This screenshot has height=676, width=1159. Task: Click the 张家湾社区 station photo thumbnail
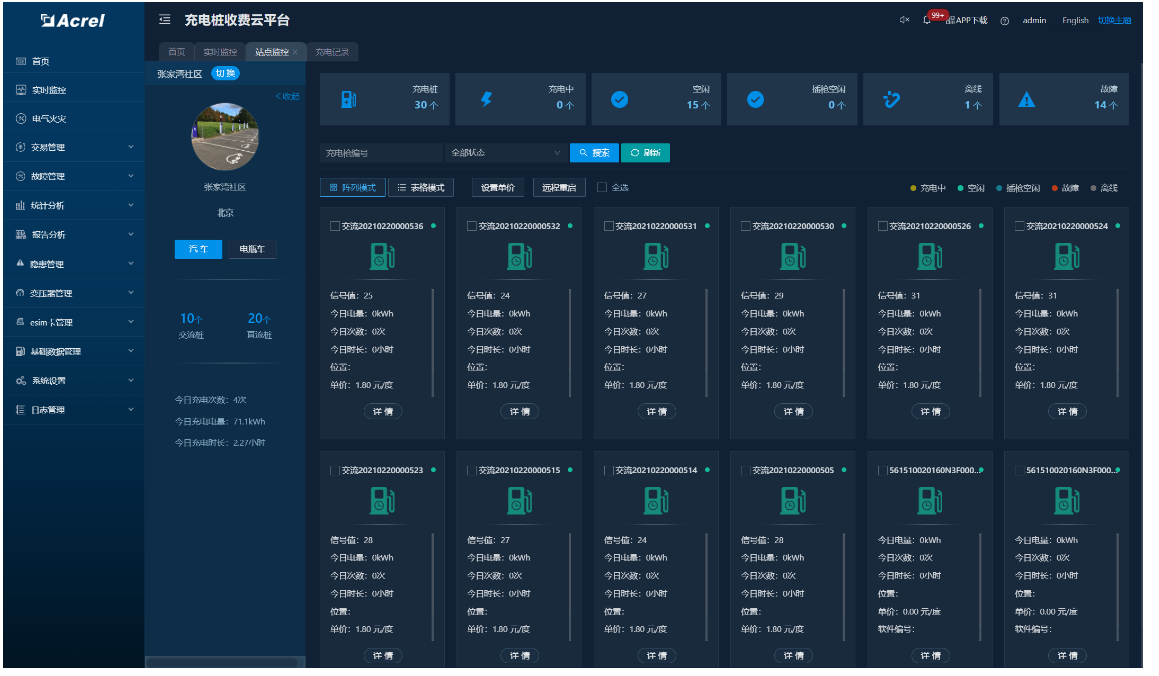coord(225,136)
